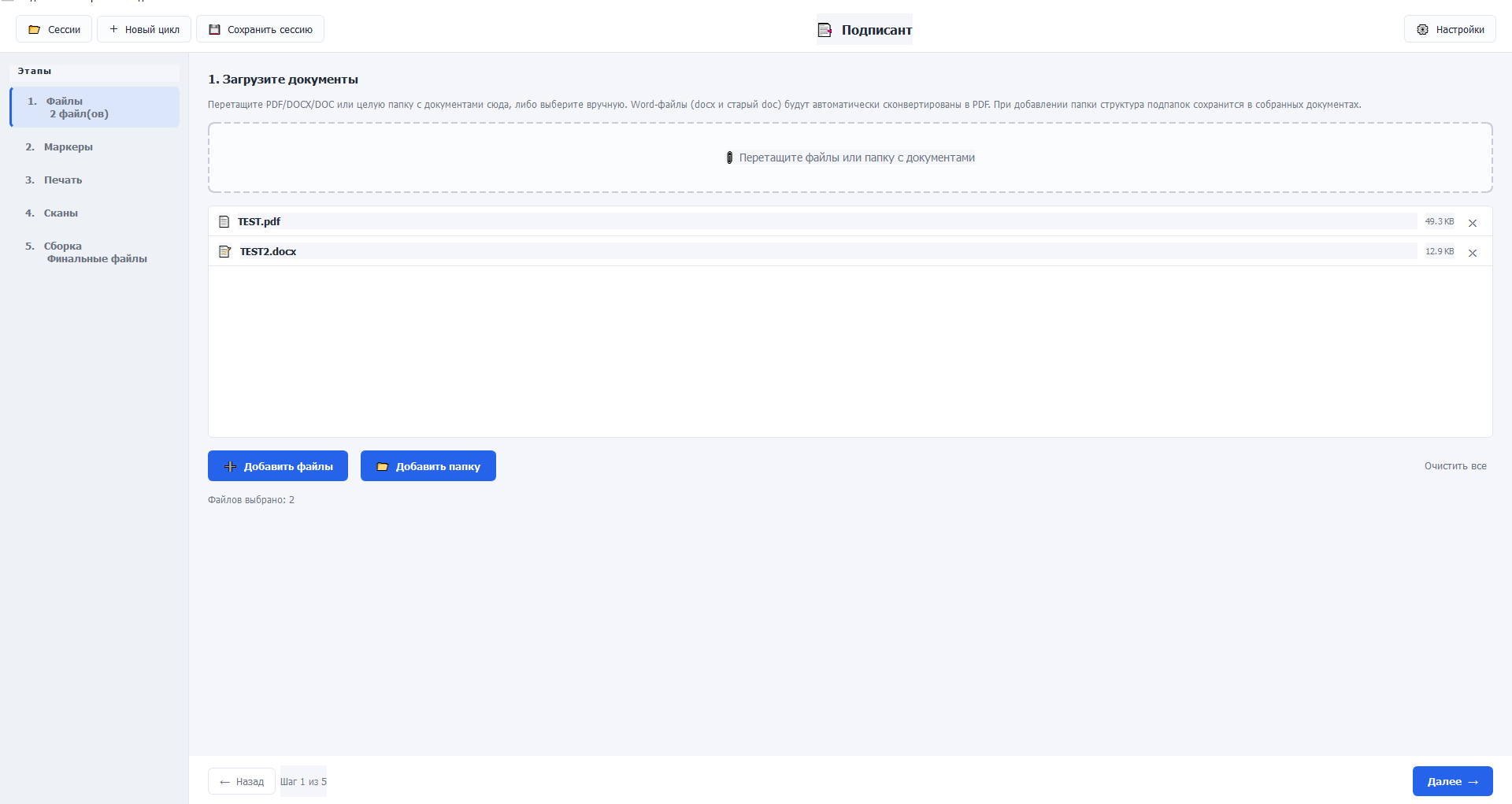Click the 49.3 KB size label
Image resolution: width=1512 pixels, height=804 pixels.
pos(1440,222)
